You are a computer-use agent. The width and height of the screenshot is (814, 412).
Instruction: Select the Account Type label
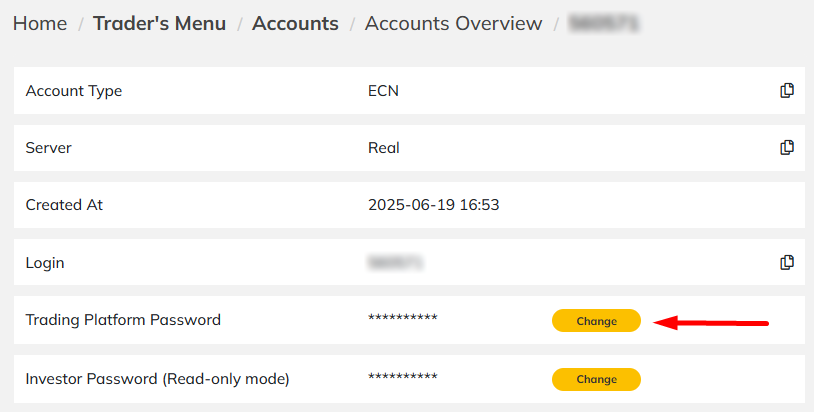pyautogui.click(x=74, y=91)
